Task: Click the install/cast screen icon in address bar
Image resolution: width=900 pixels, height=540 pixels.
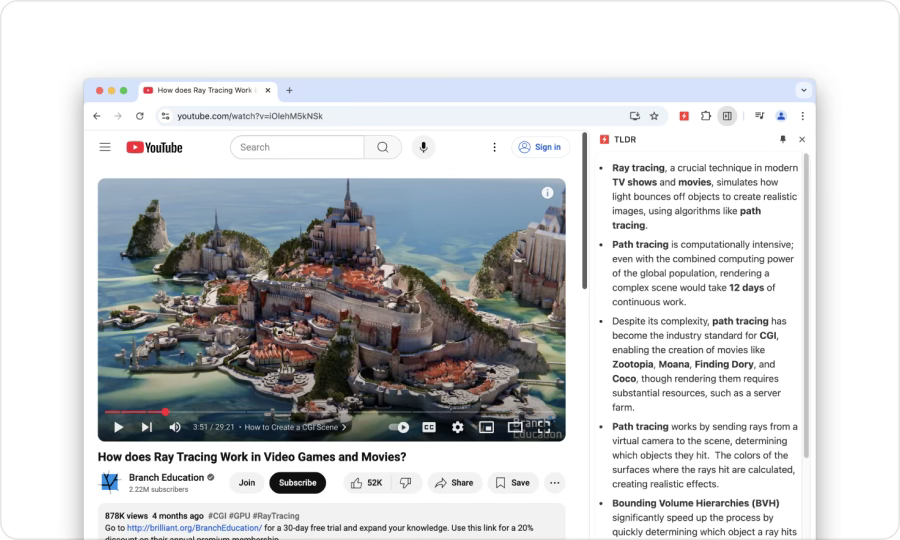Action: coord(634,116)
